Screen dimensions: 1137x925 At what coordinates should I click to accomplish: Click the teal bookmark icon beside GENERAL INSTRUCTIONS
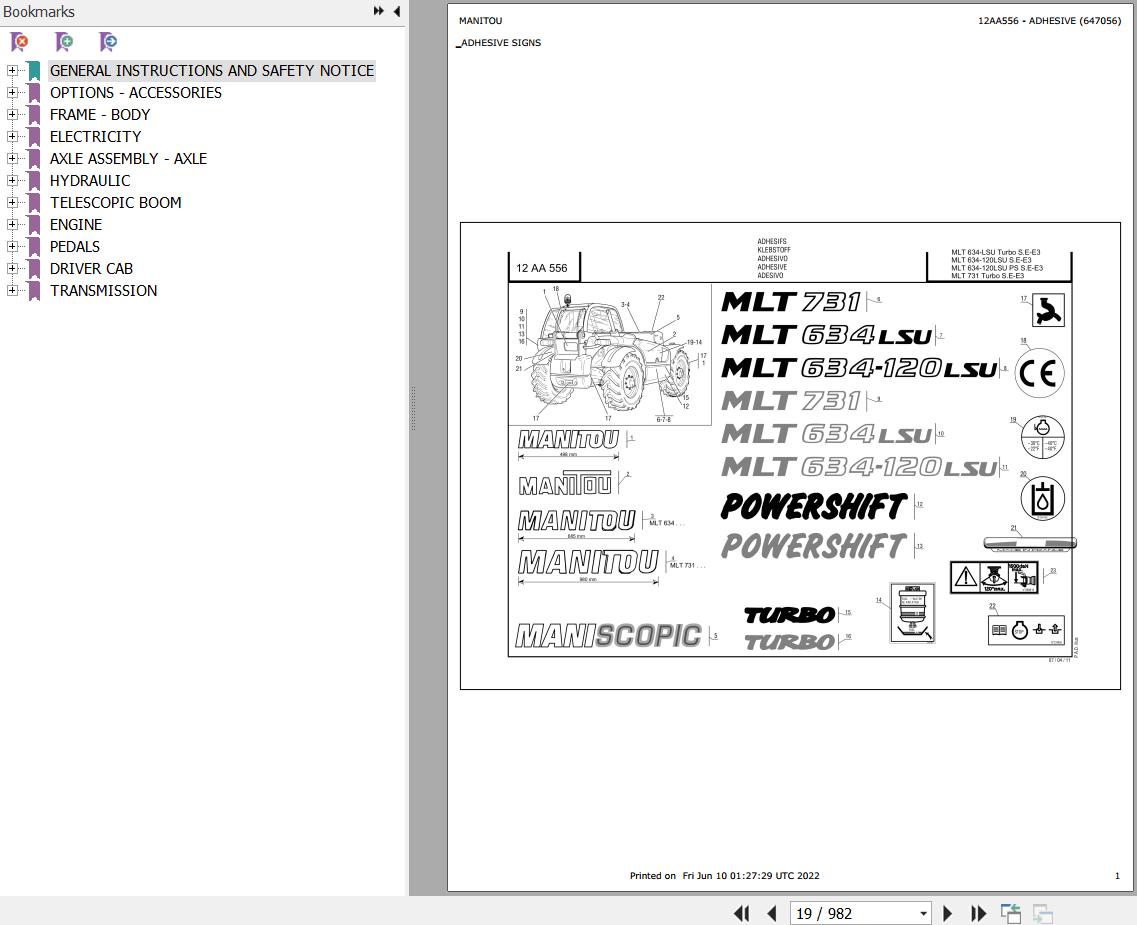pyautogui.click(x=33, y=71)
